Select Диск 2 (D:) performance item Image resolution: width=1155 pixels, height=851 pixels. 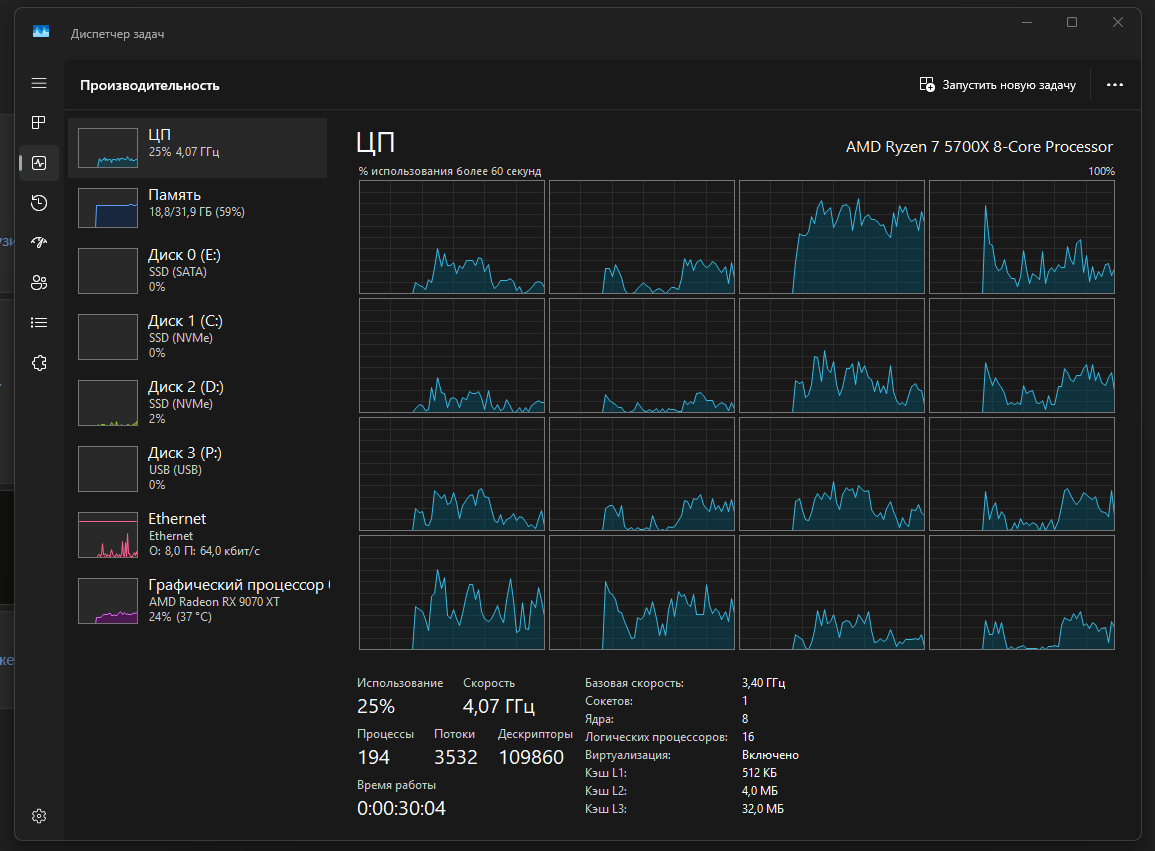point(197,402)
